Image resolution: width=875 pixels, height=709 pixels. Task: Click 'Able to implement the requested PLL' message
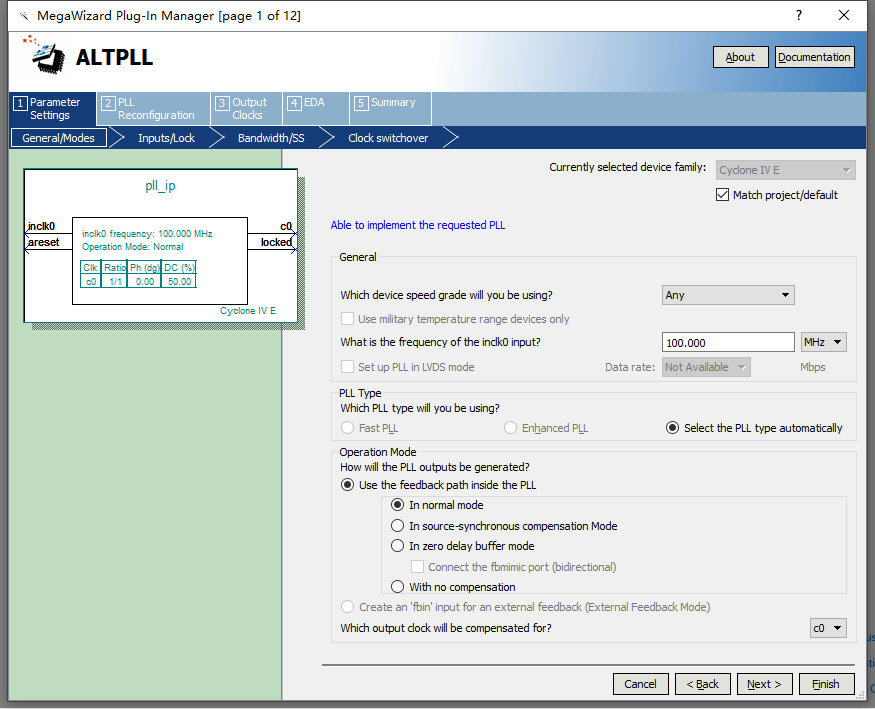tap(418, 225)
